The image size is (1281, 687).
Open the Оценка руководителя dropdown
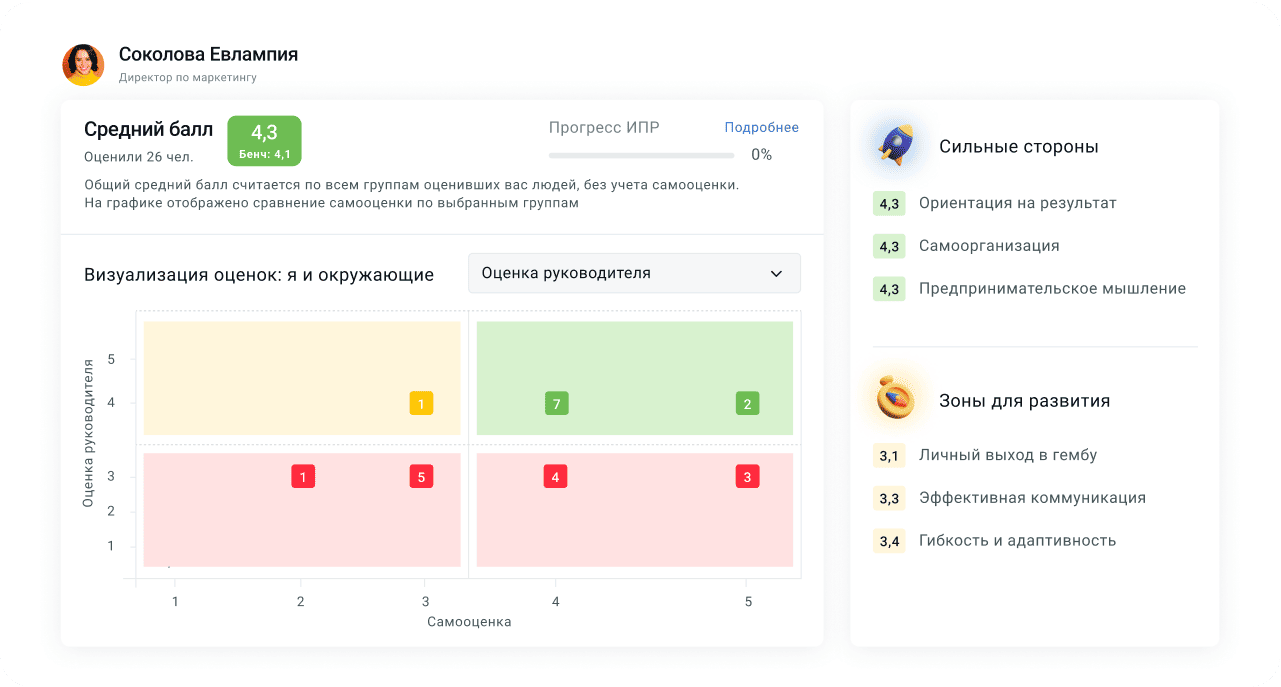click(x=634, y=273)
